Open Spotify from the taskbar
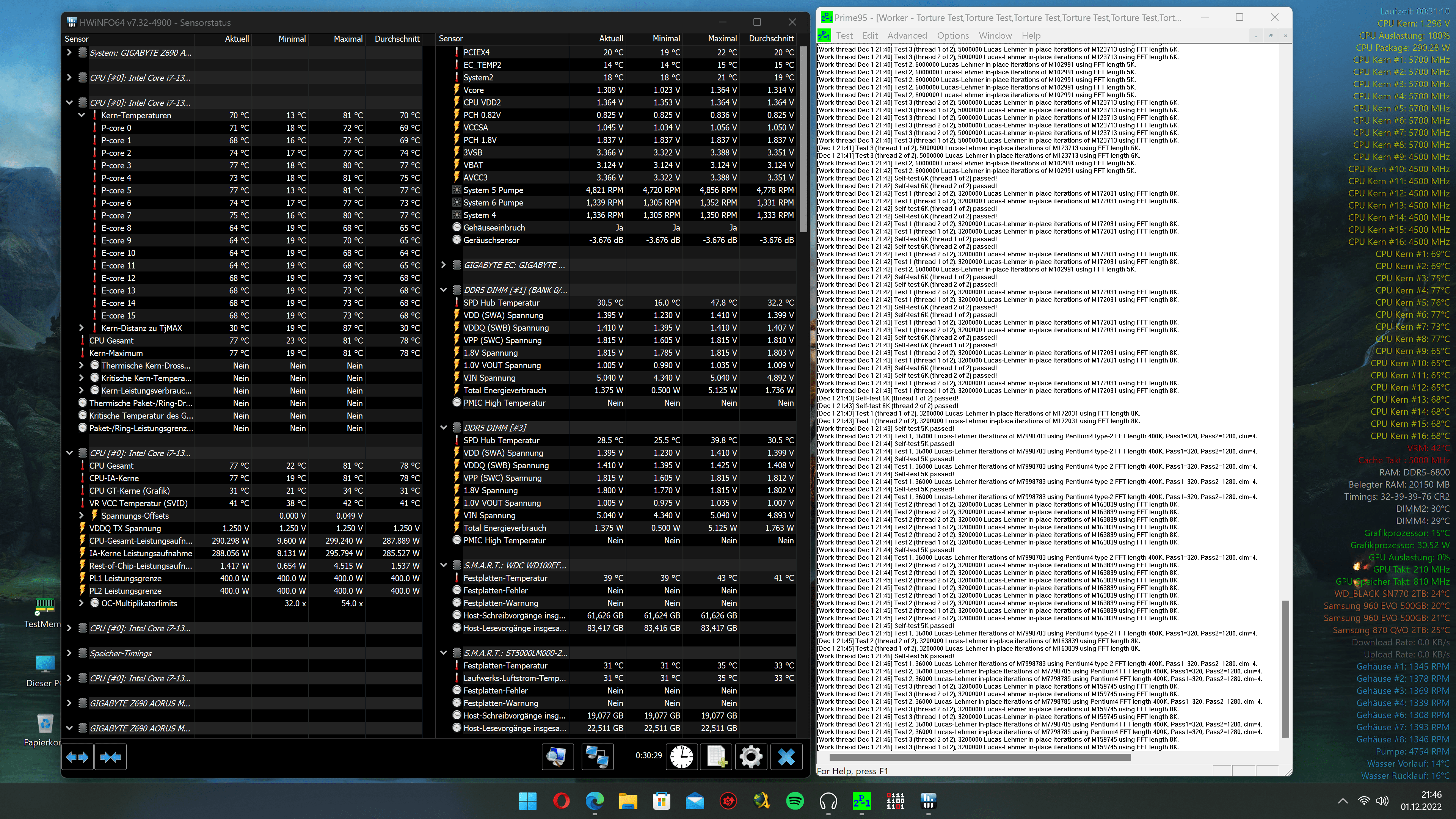This screenshot has width=1456, height=819. tap(795, 801)
